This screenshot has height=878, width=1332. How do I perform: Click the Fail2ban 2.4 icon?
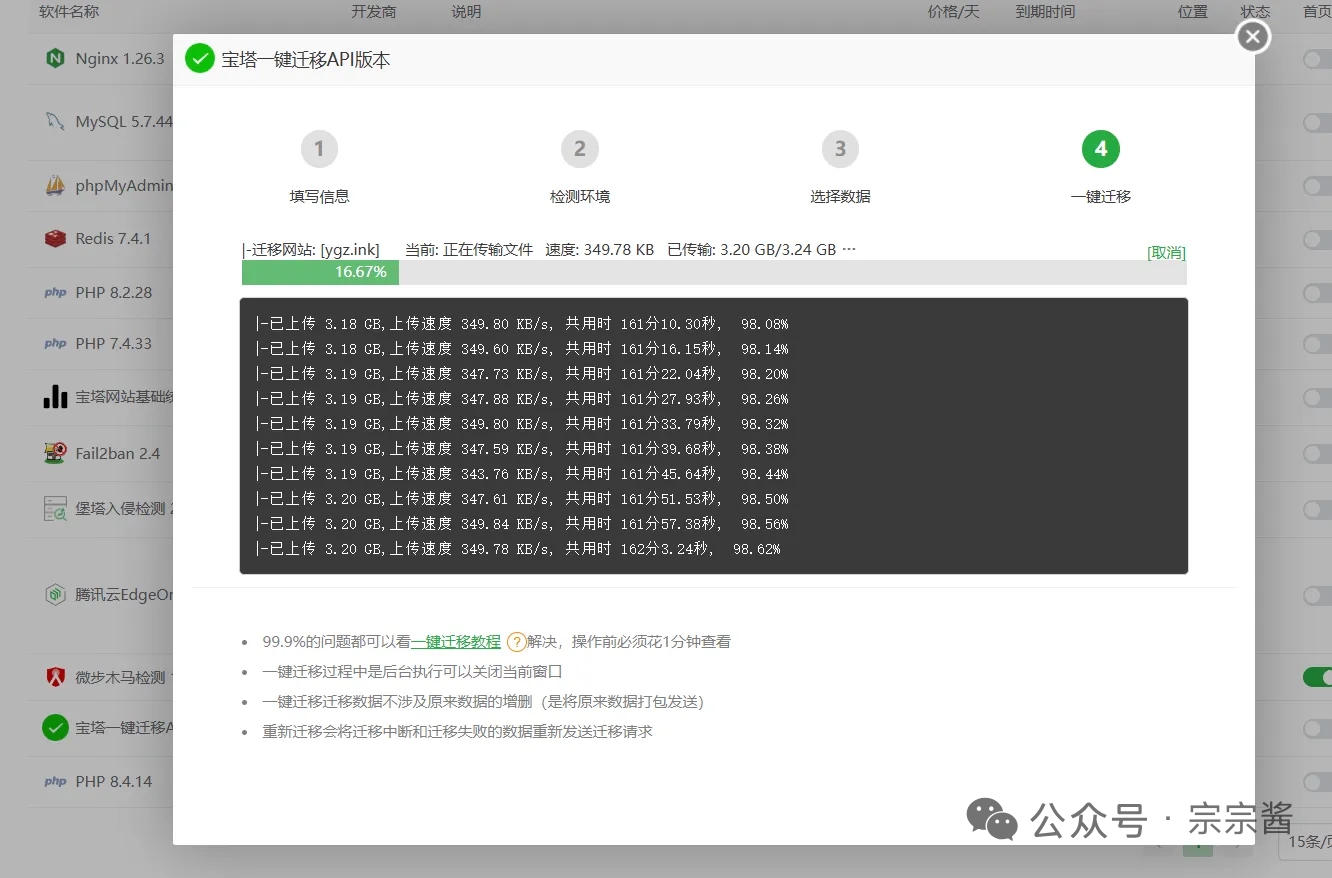point(55,453)
